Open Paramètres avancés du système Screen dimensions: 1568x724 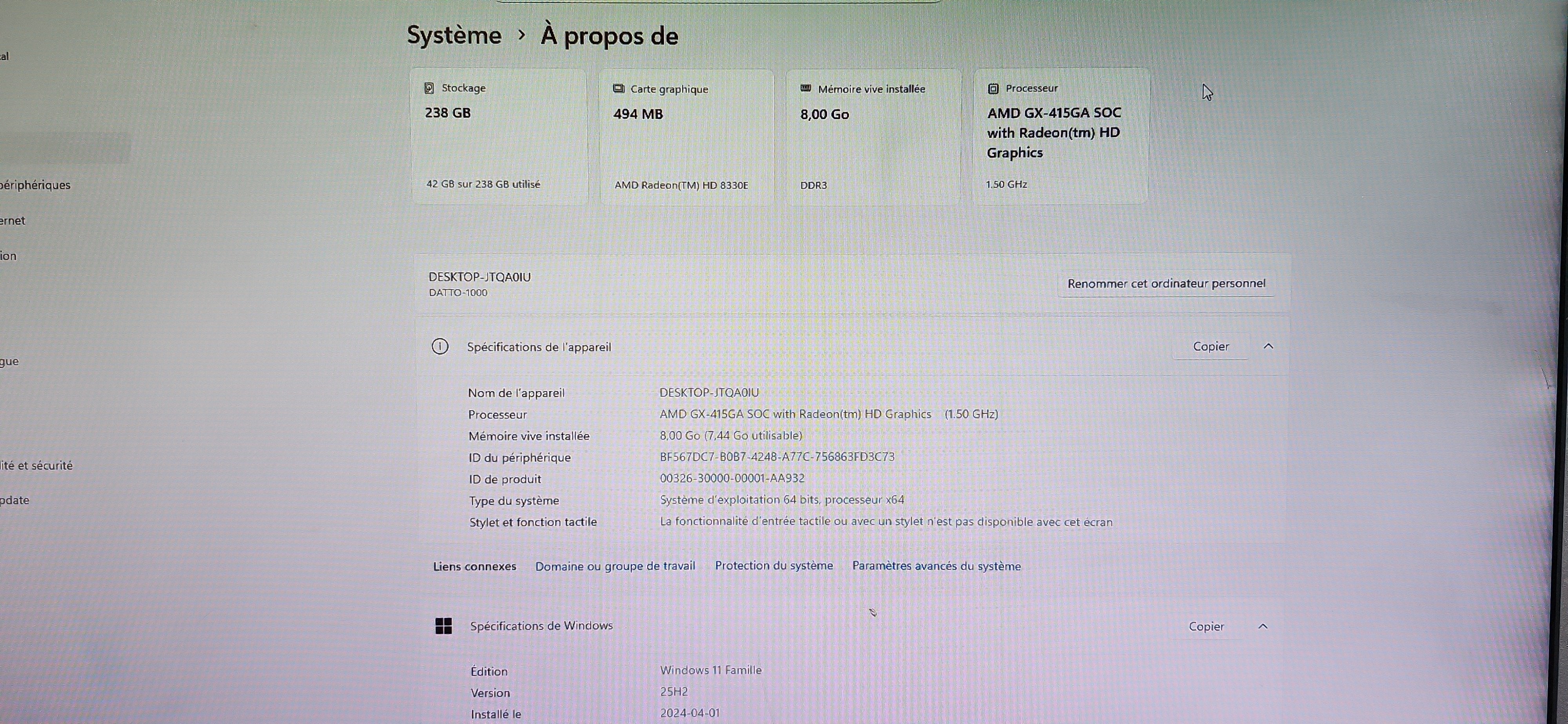[936, 566]
